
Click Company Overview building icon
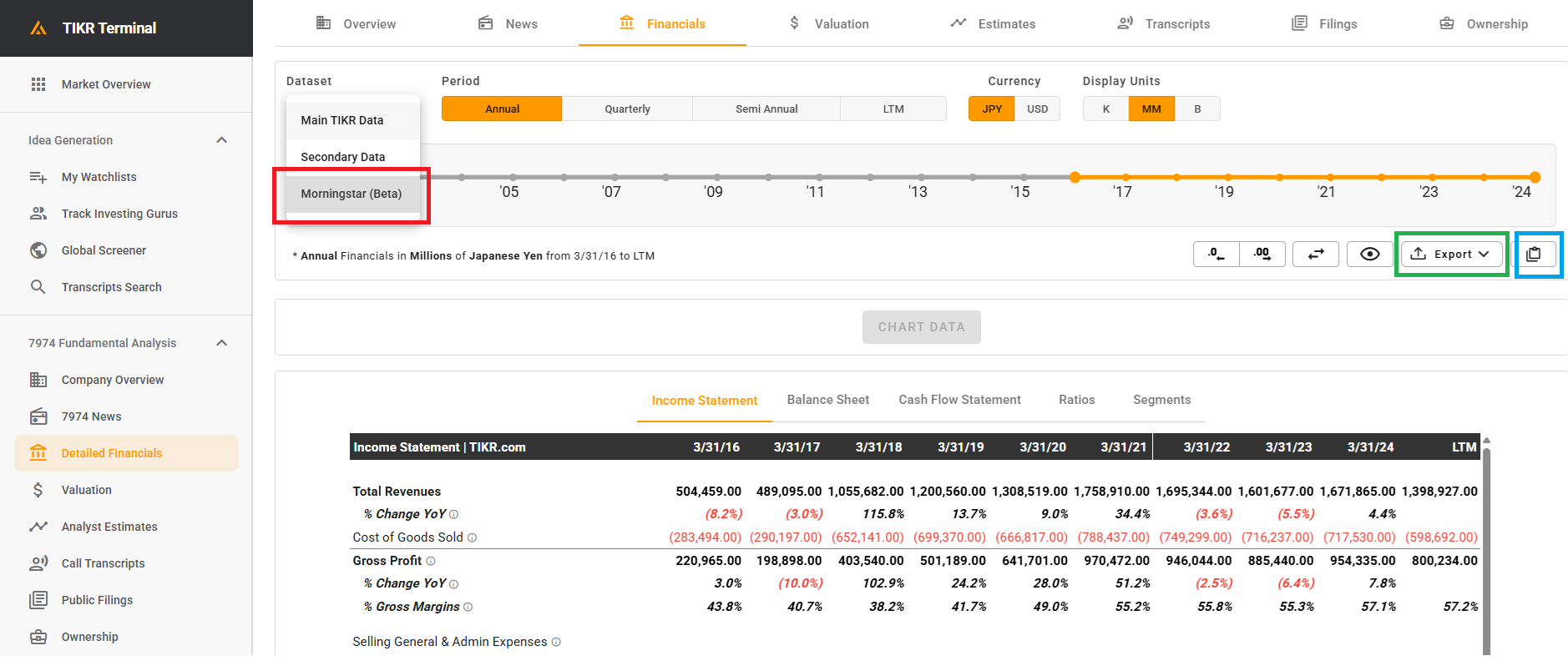point(38,380)
